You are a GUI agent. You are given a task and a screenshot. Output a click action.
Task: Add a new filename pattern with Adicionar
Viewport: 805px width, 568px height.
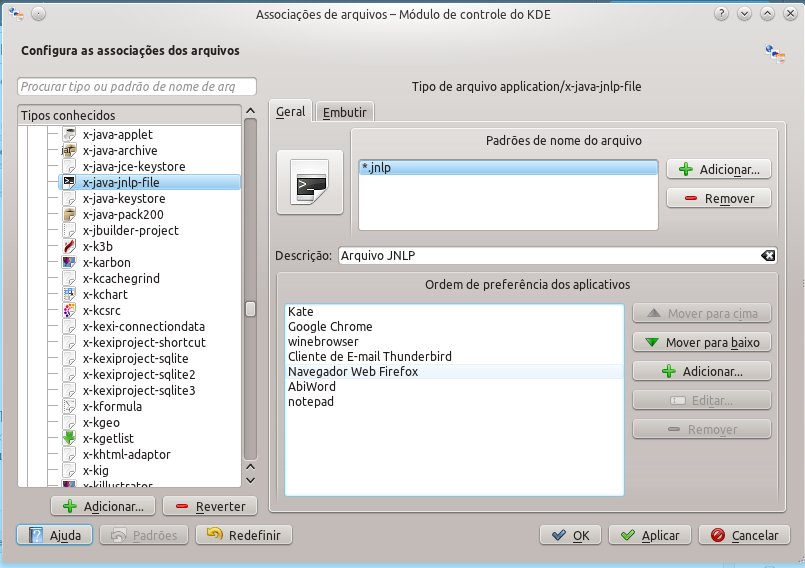click(x=719, y=169)
